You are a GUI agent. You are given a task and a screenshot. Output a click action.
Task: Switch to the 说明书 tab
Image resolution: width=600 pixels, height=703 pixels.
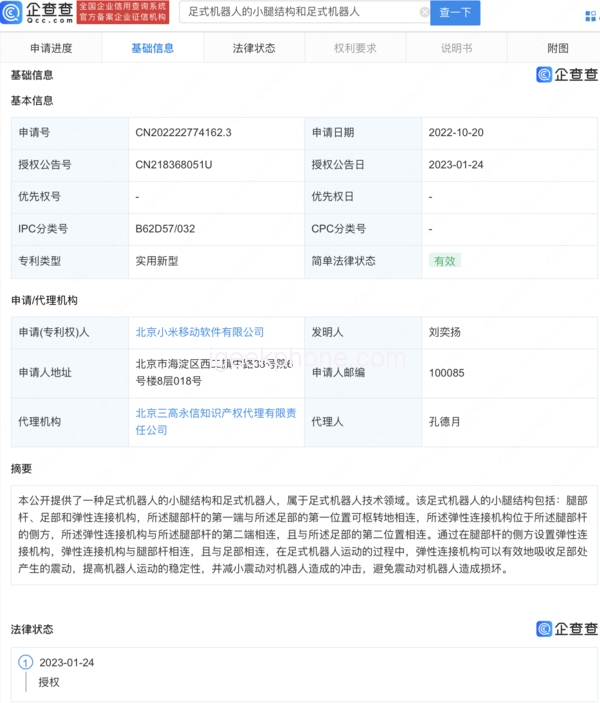[x=456, y=48]
